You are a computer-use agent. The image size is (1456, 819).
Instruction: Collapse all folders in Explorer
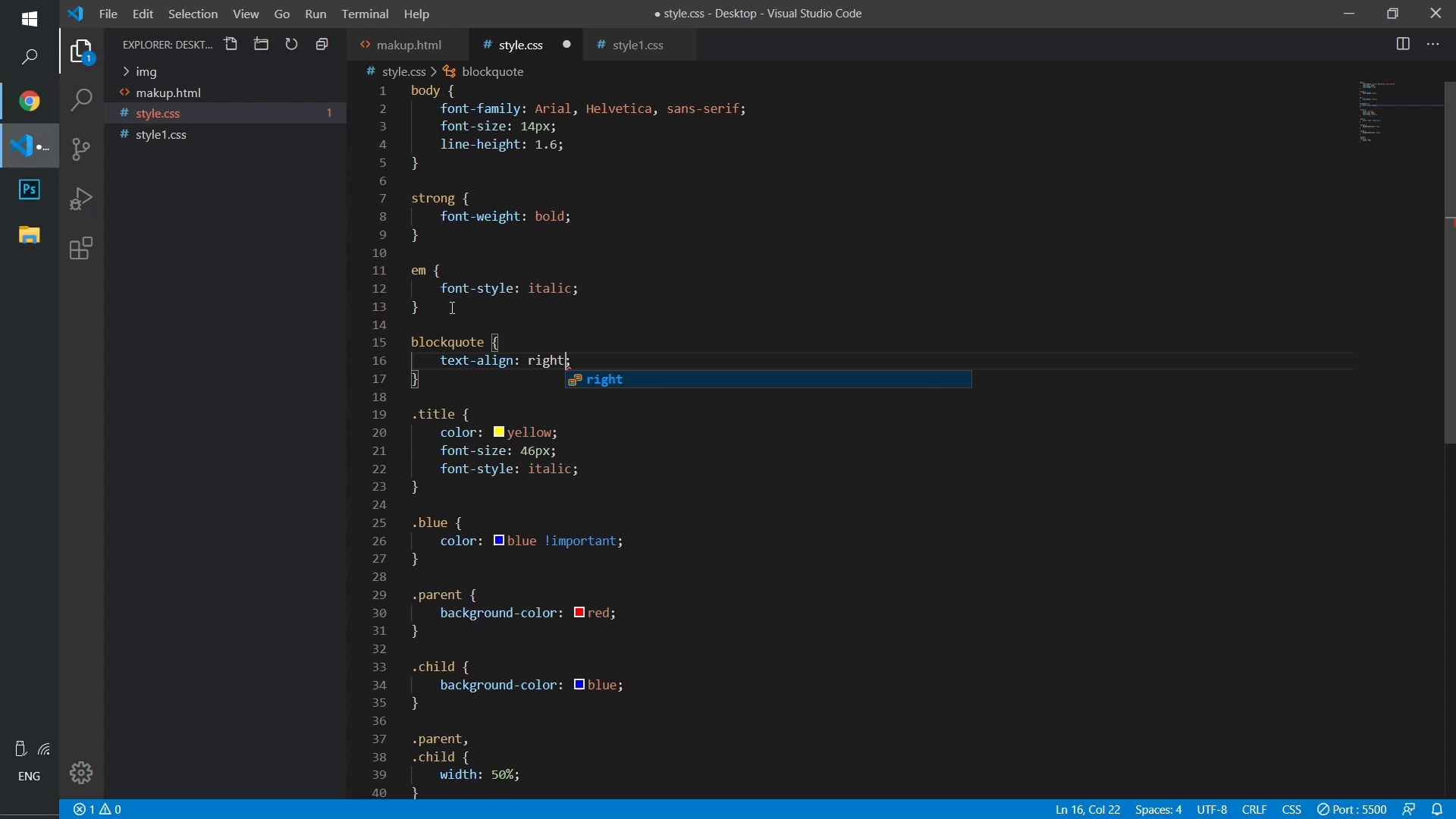click(322, 45)
